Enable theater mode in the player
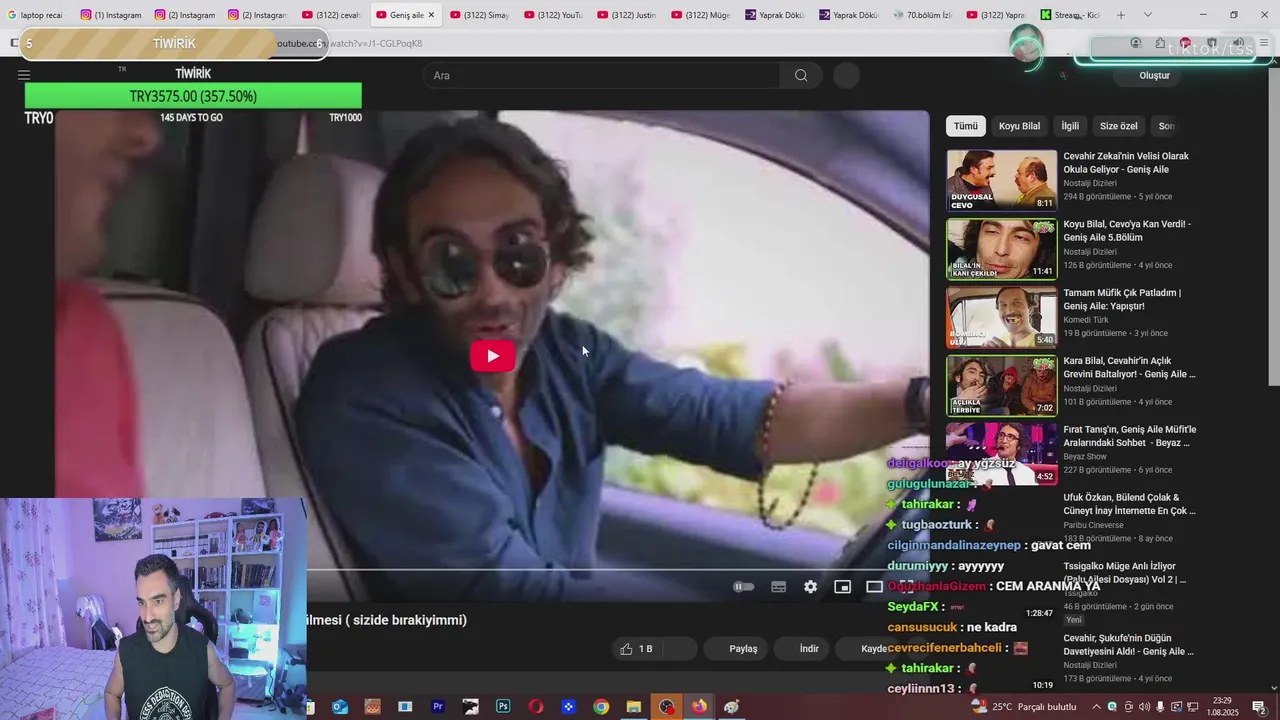This screenshot has height=720, width=1280. click(874, 587)
